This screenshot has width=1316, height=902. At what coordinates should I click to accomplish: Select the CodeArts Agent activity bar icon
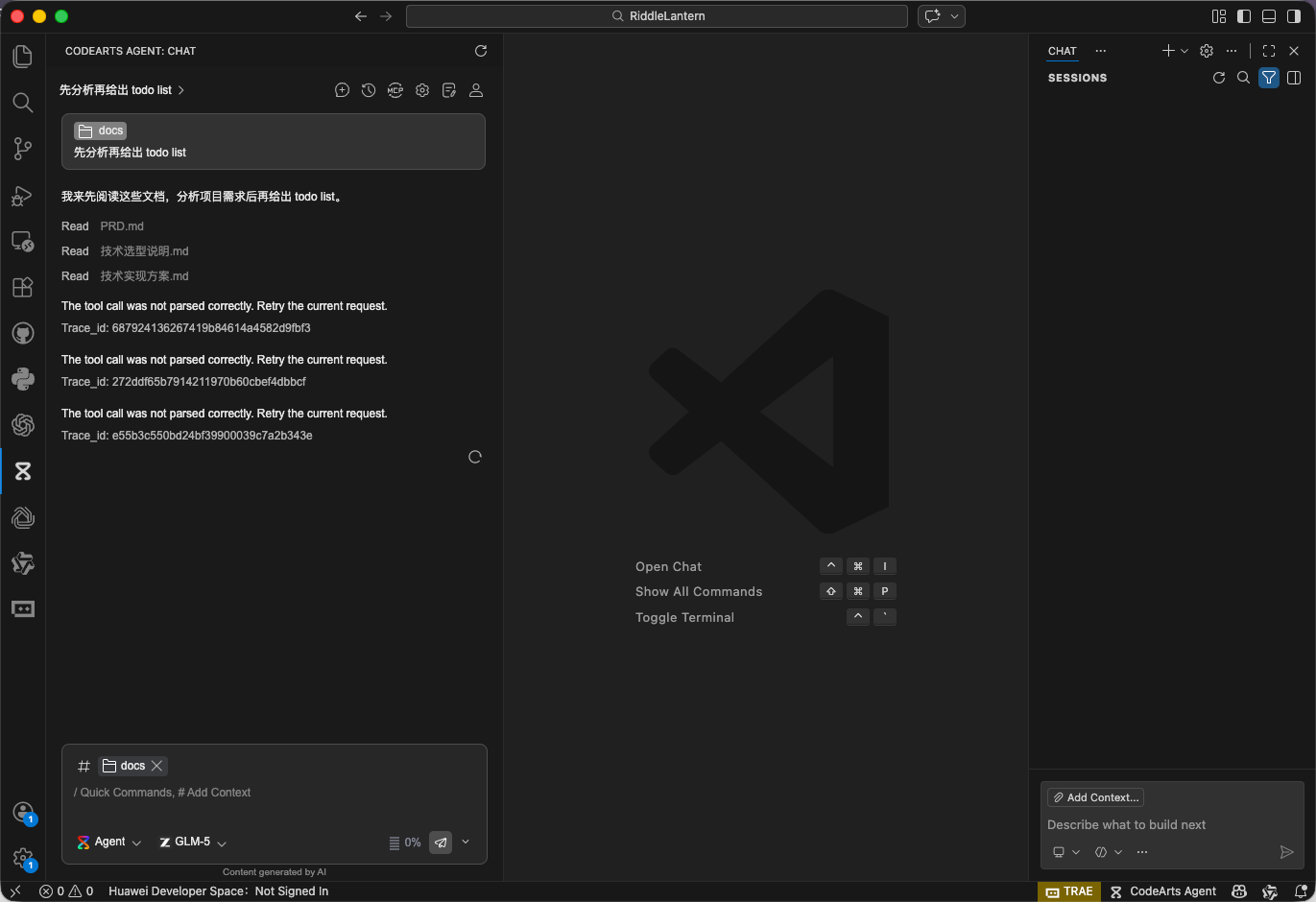point(23,471)
